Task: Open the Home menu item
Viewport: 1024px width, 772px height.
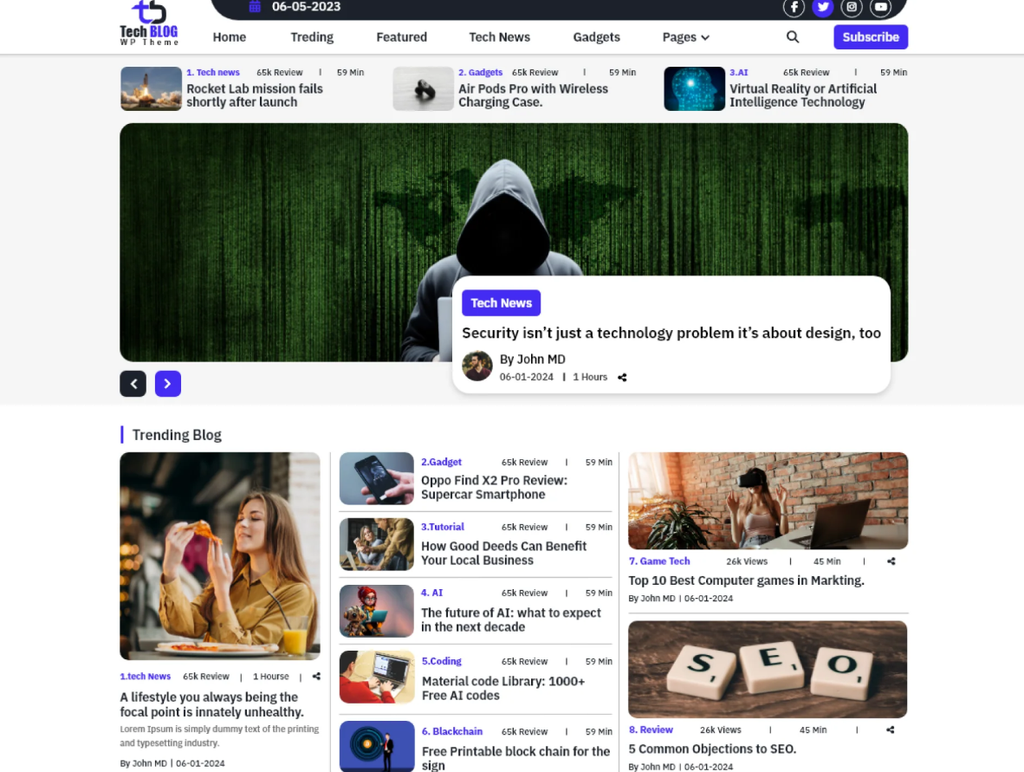Action: coord(229,37)
